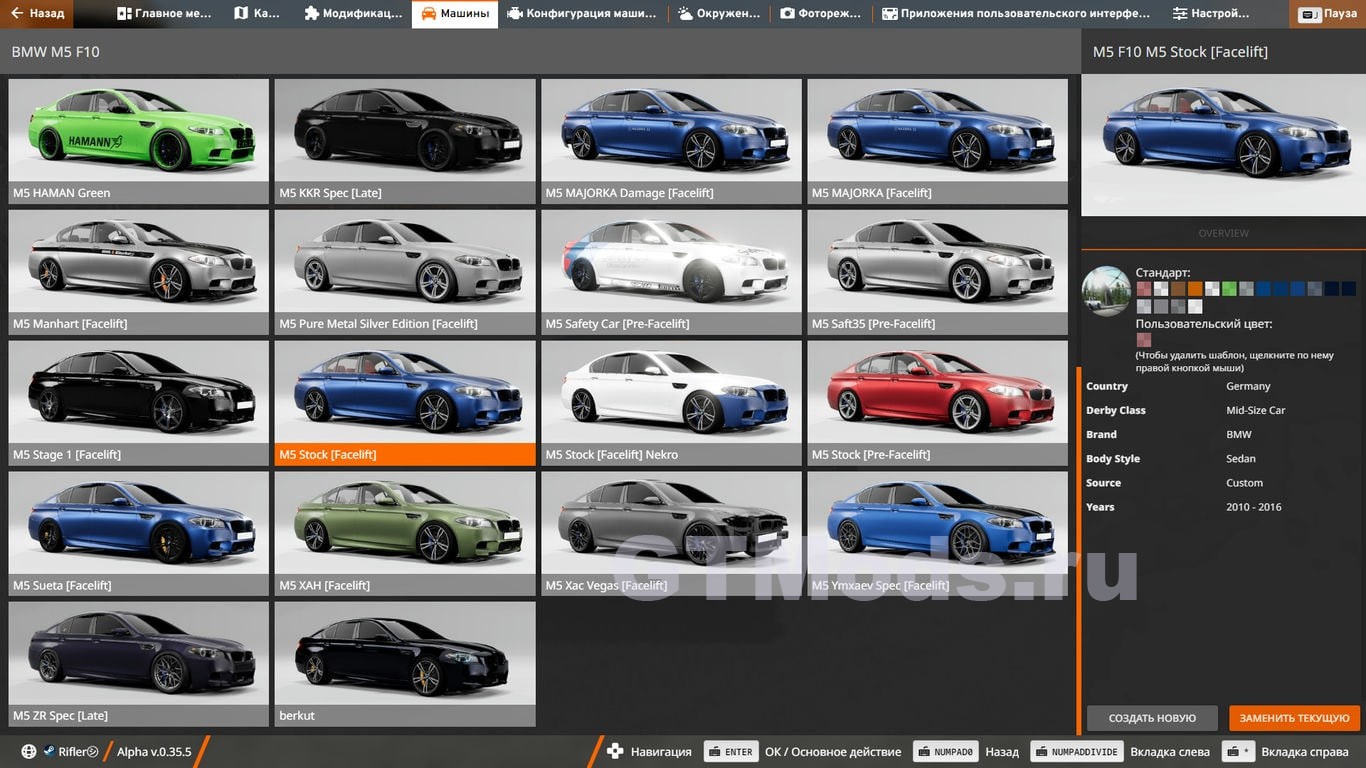Screen dimensions: 1366x768
Task: Select the berkut configuration
Action: tap(405, 664)
